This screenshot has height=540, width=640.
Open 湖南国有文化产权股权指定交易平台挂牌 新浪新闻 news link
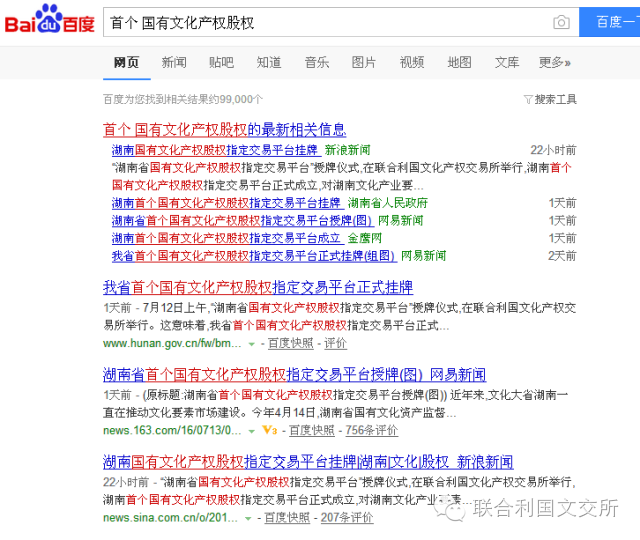click(x=215, y=150)
